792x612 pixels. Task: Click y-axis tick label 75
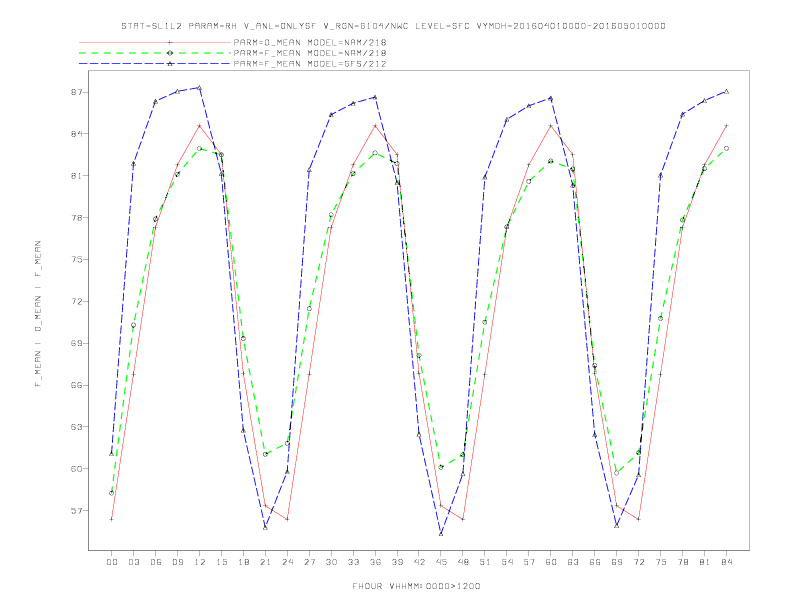pyautogui.click(x=77, y=260)
